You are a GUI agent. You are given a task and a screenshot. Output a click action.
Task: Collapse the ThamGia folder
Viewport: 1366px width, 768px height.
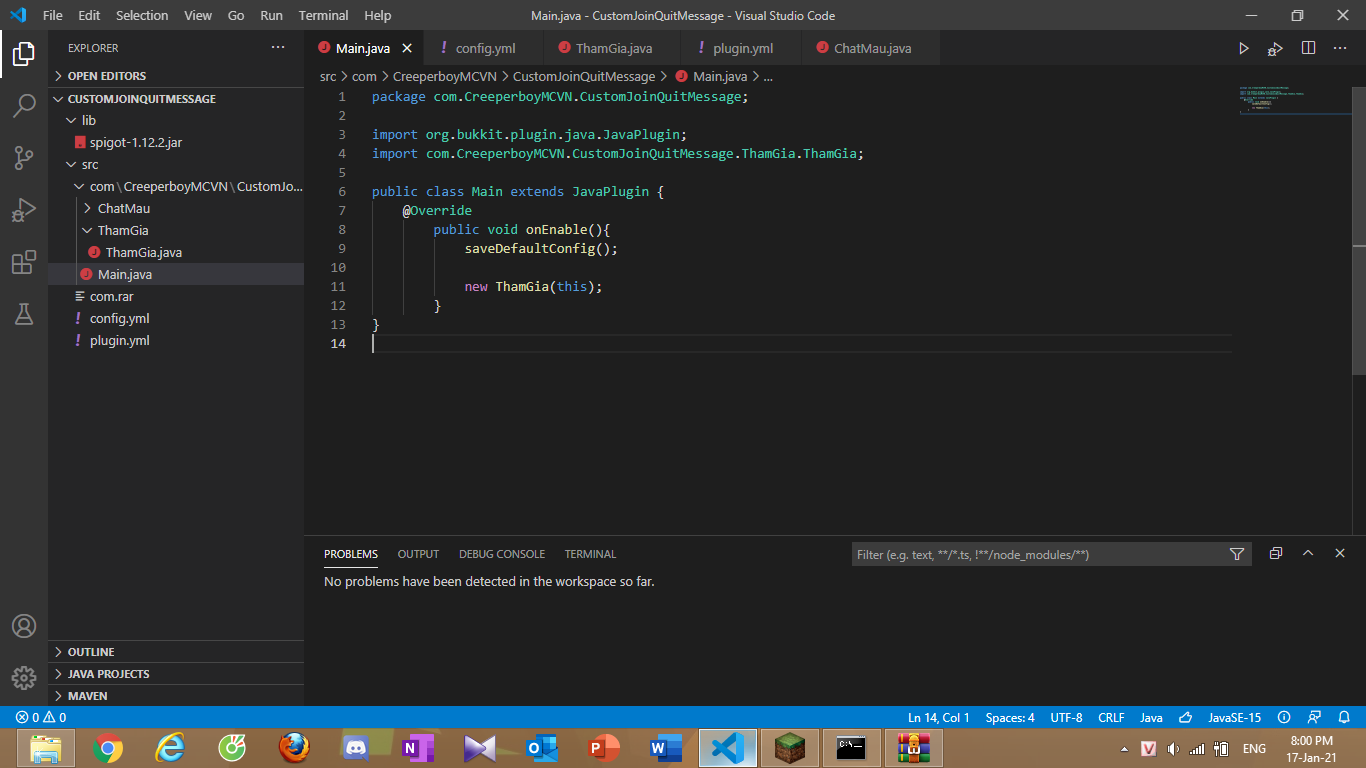(x=123, y=230)
